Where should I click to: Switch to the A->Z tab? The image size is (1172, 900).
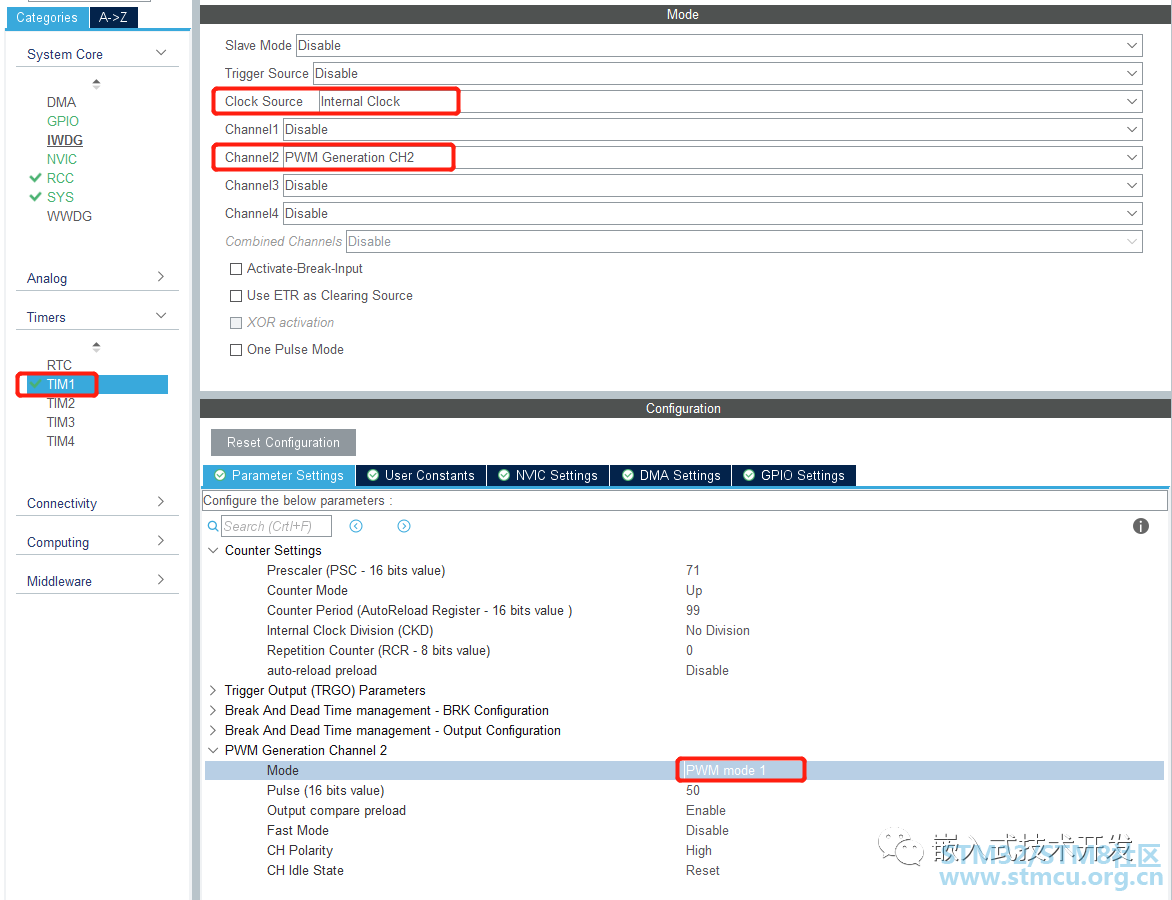pos(113,17)
